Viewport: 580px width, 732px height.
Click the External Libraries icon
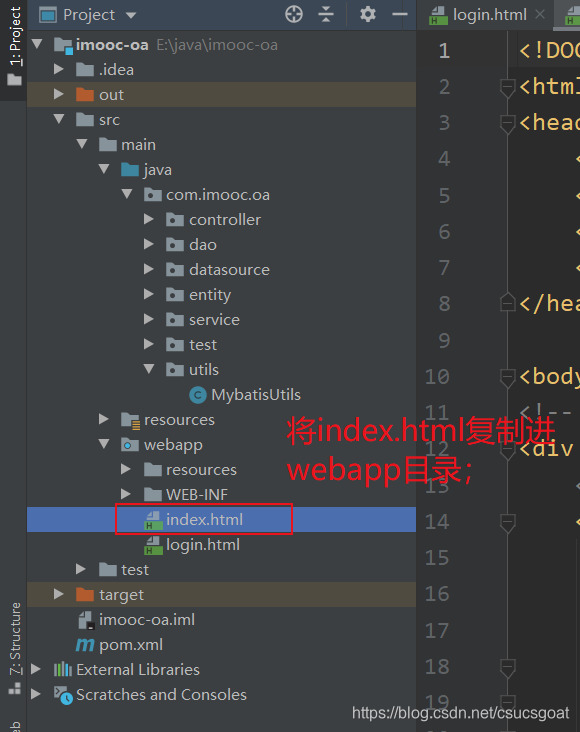click(63, 670)
